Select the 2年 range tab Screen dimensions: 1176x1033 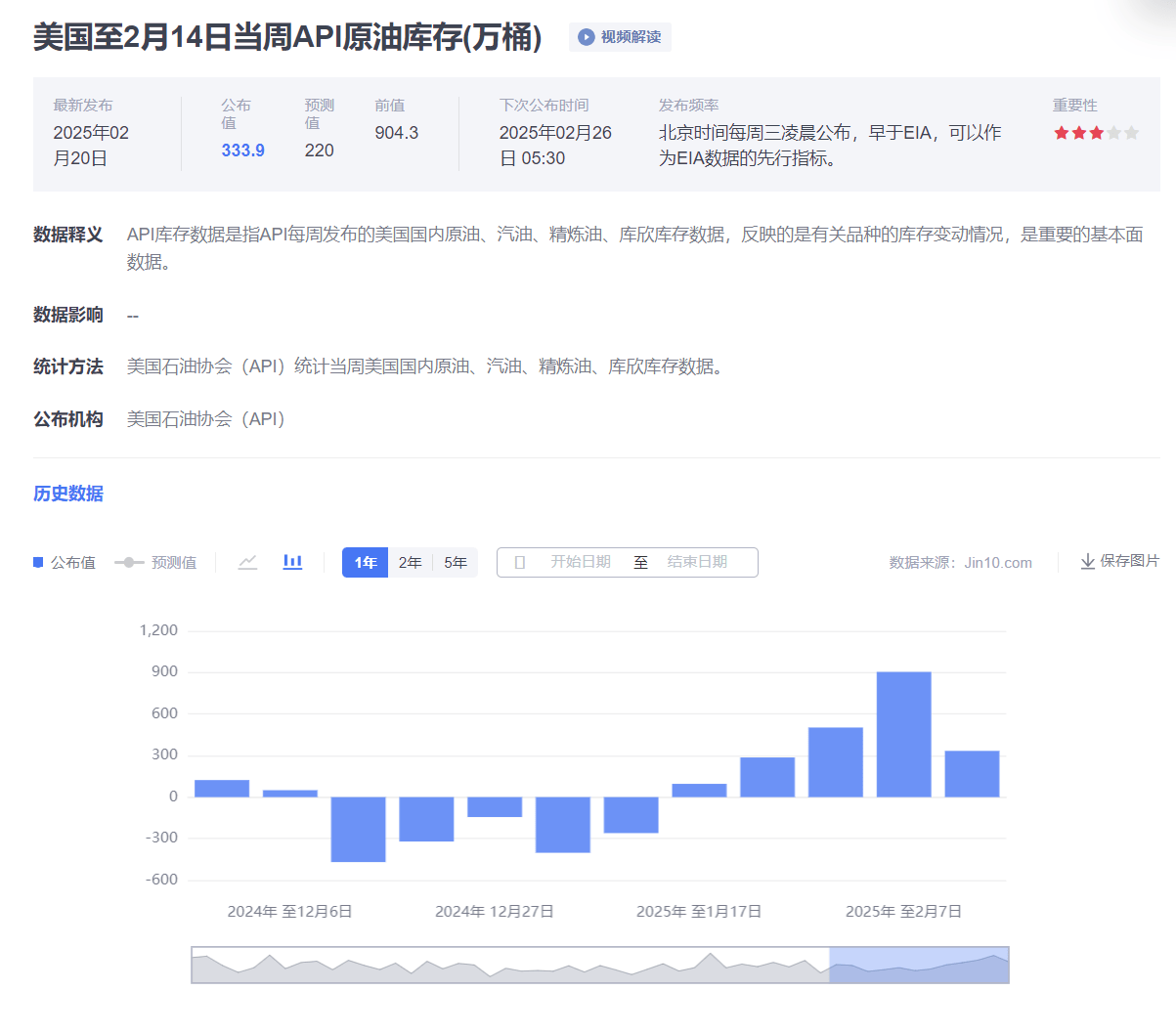(410, 562)
